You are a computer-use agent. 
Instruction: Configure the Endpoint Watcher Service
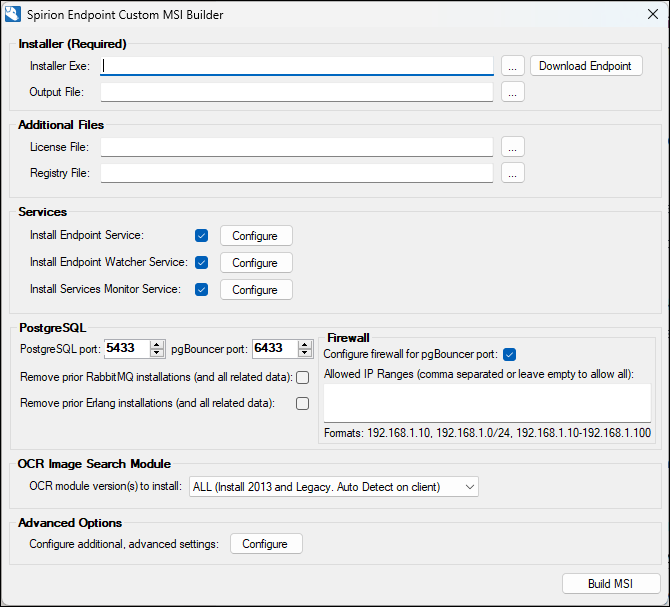coord(255,263)
